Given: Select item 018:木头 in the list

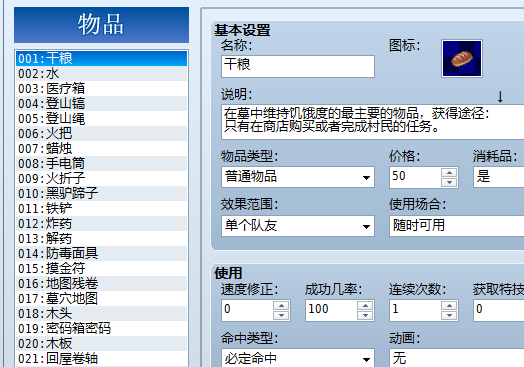Looking at the screenshot, I should (101, 314).
